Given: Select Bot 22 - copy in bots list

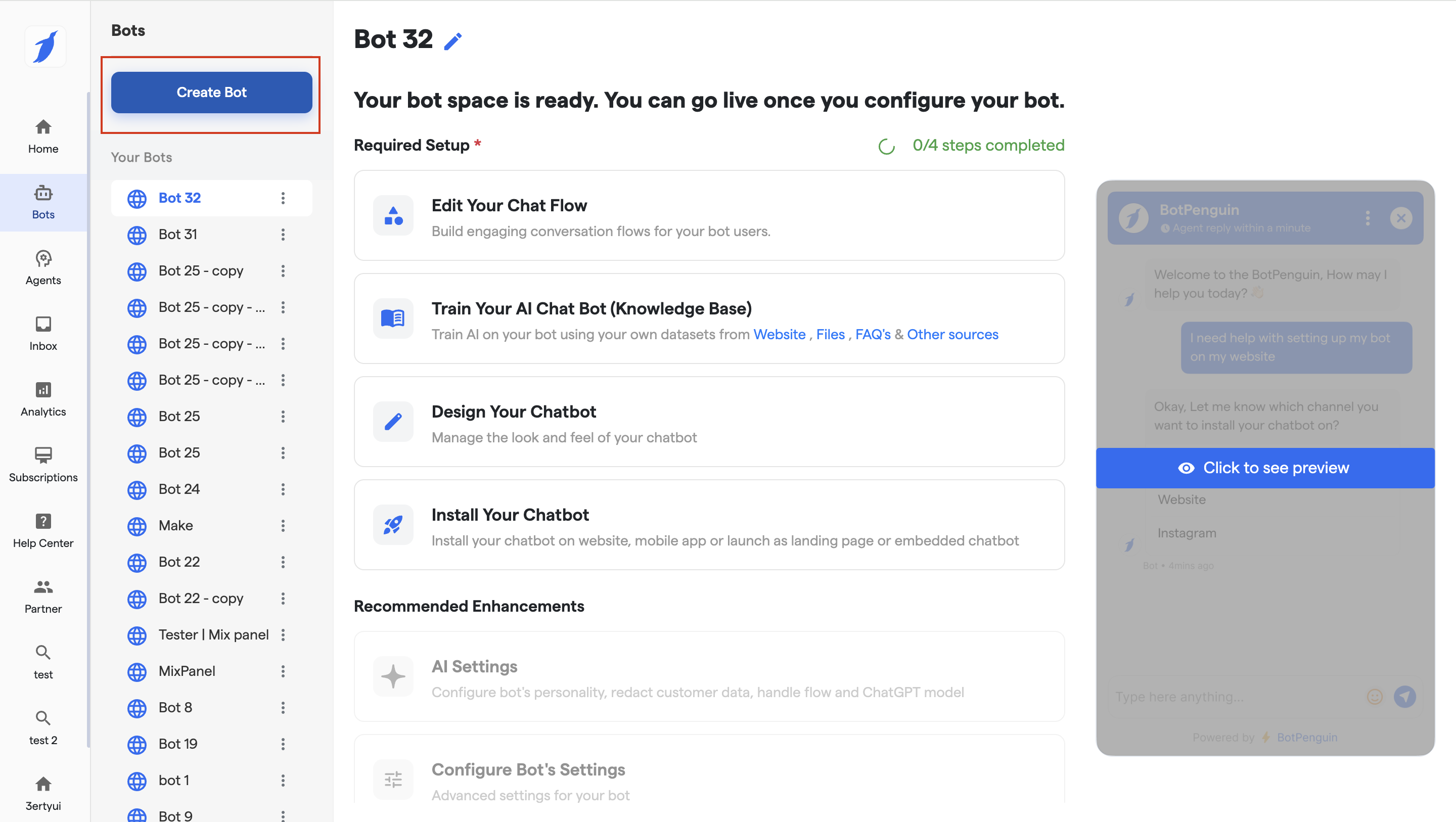Looking at the screenshot, I should 201,598.
